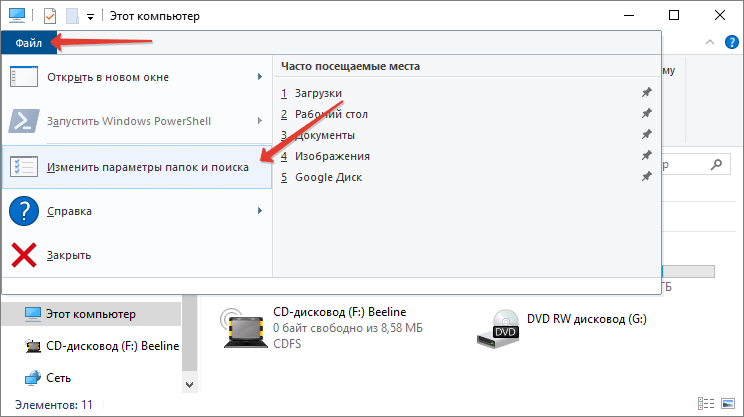744x417 pixels.
Task: Click the PowerShell prompt icon
Action: coord(24,121)
